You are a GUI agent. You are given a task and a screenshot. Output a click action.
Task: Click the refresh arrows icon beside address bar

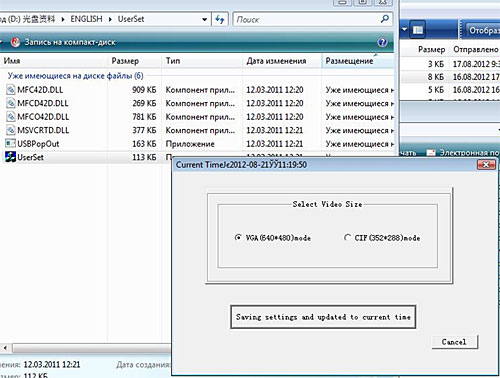pos(220,19)
